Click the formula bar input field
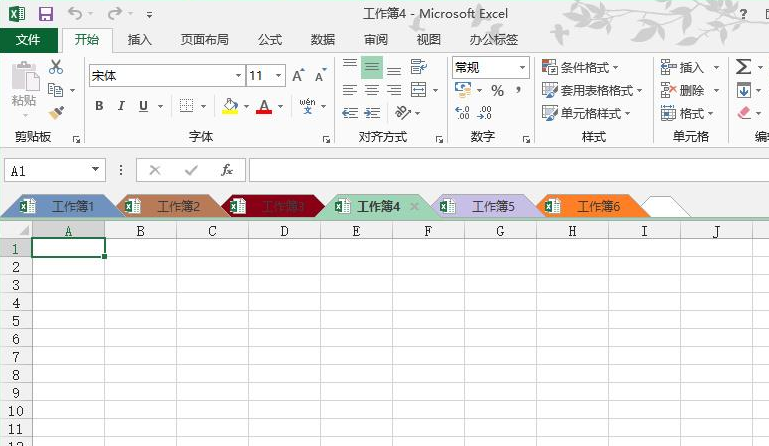This screenshot has height=446, width=769. tap(509, 170)
